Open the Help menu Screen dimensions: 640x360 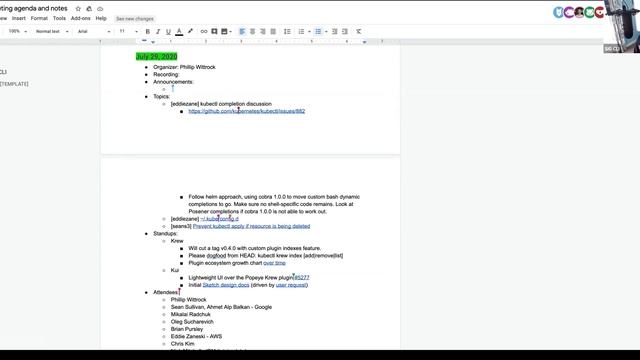101,18
